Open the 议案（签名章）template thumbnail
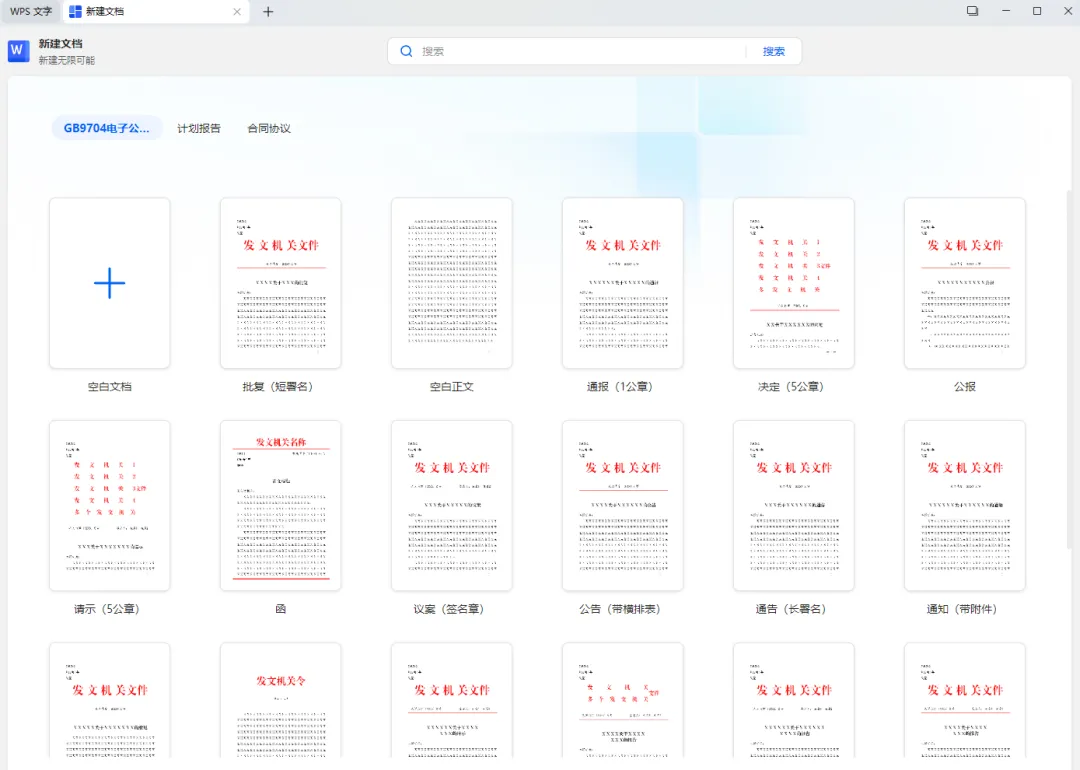The width and height of the screenshot is (1080, 770). [452, 506]
